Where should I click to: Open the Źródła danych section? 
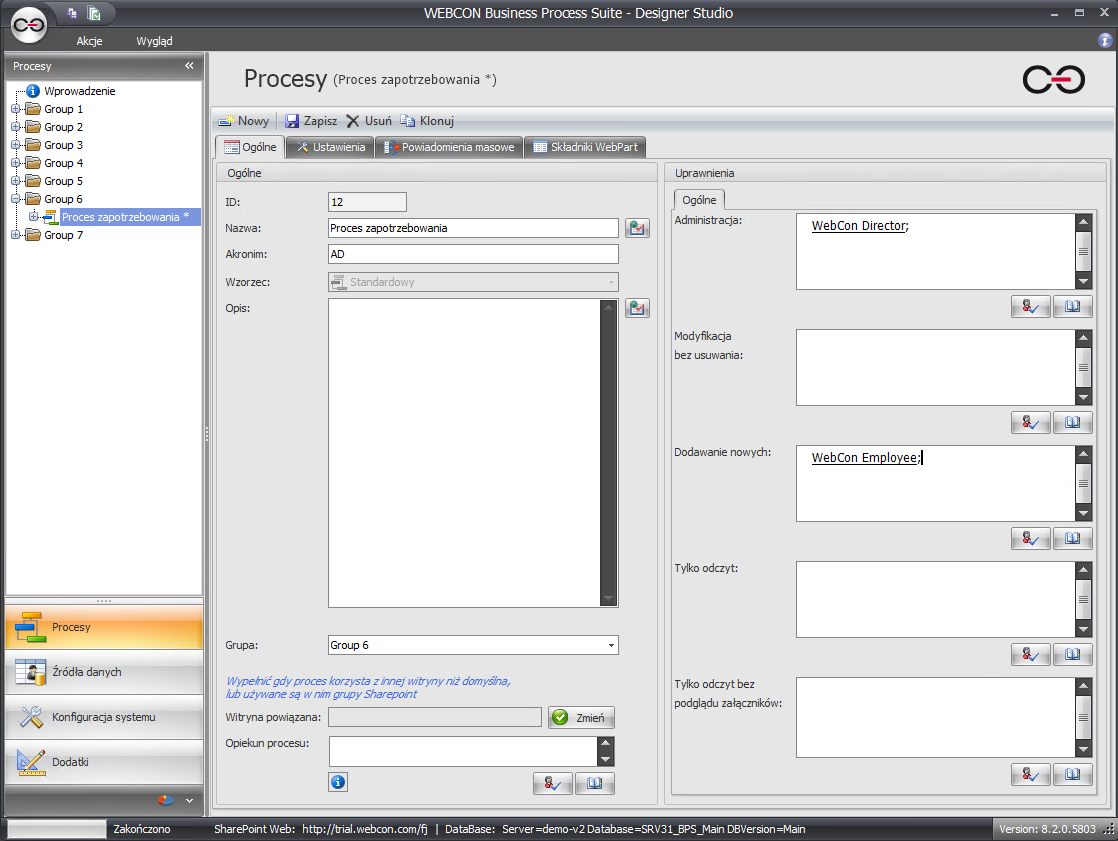[x=104, y=672]
